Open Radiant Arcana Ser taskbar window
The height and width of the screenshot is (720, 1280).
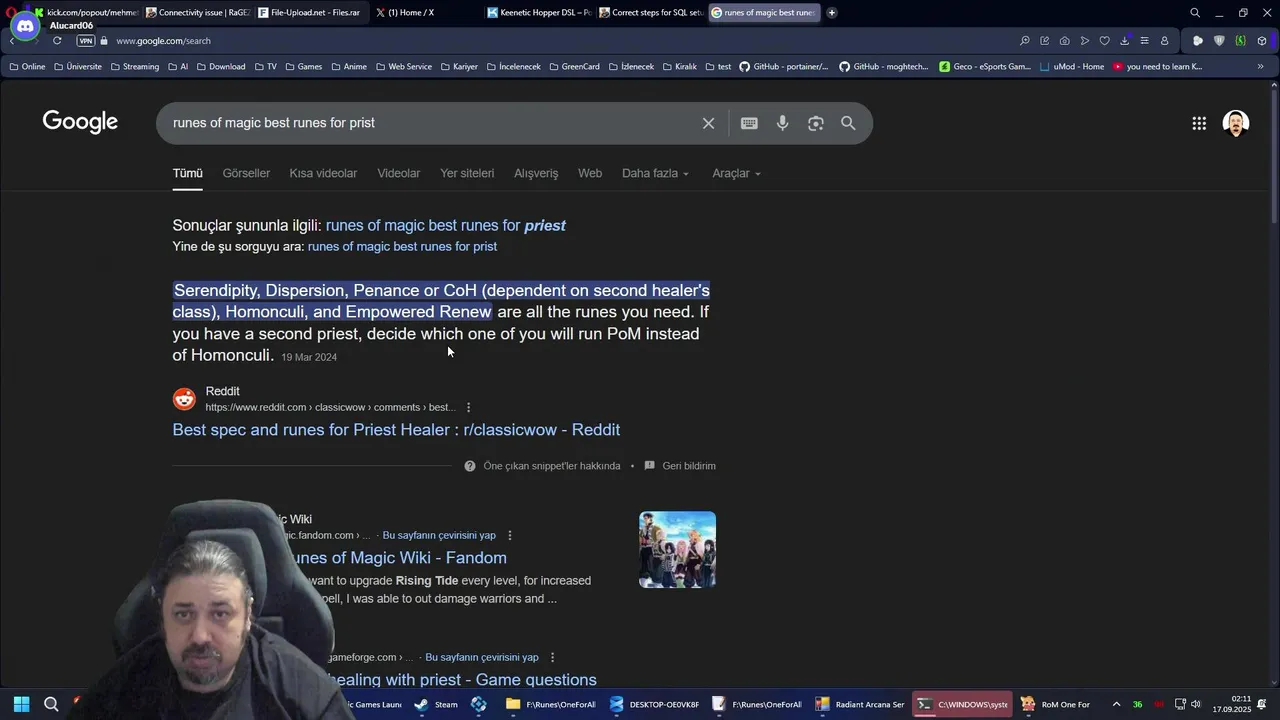click(x=860, y=704)
